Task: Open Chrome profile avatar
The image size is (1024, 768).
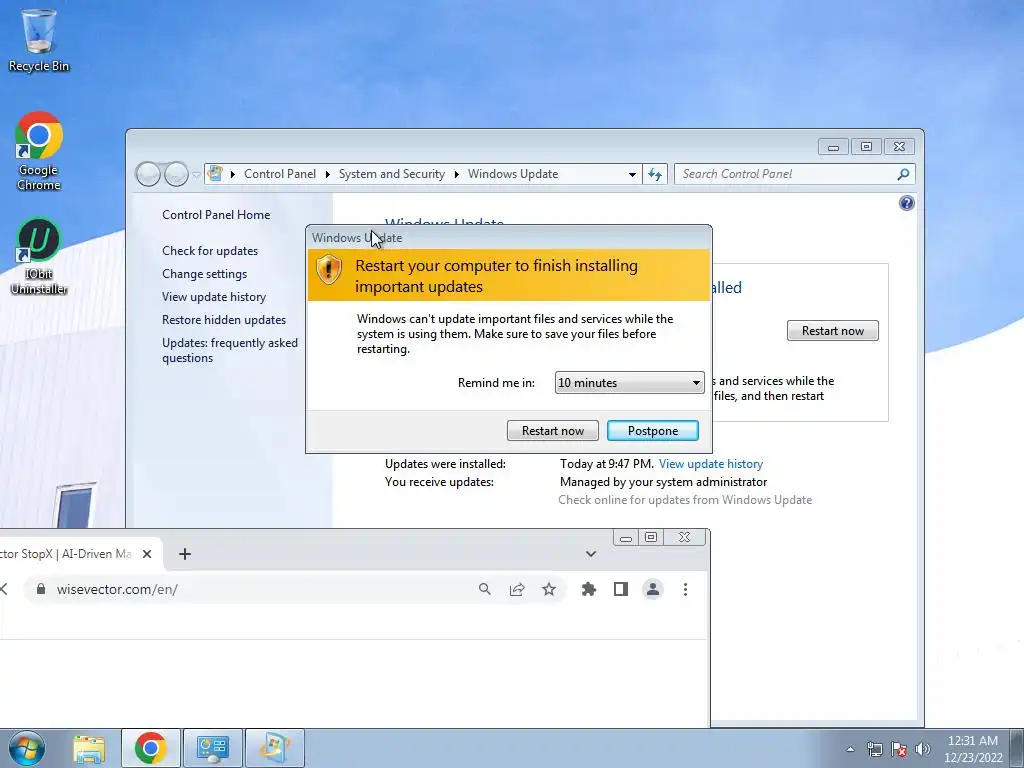Action: [x=652, y=589]
